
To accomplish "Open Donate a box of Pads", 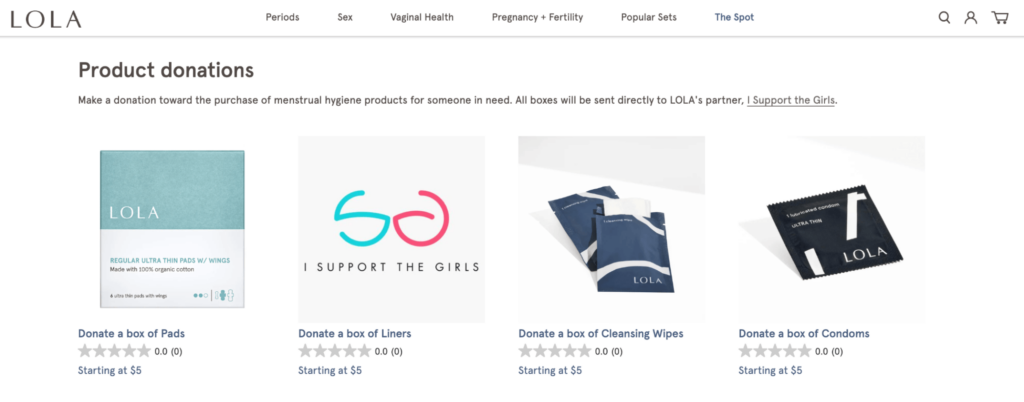I will (x=131, y=333).
